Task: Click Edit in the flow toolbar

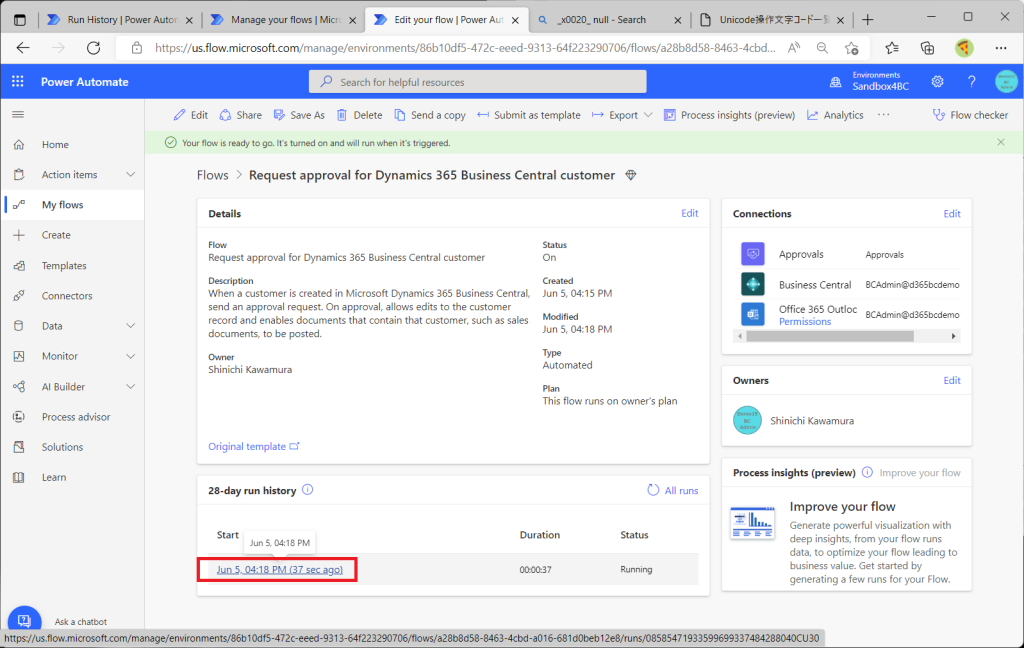Action: [x=191, y=115]
